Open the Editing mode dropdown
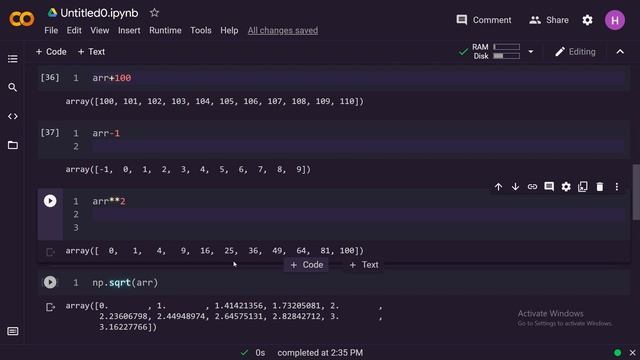 pyautogui.click(x=575, y=52)
